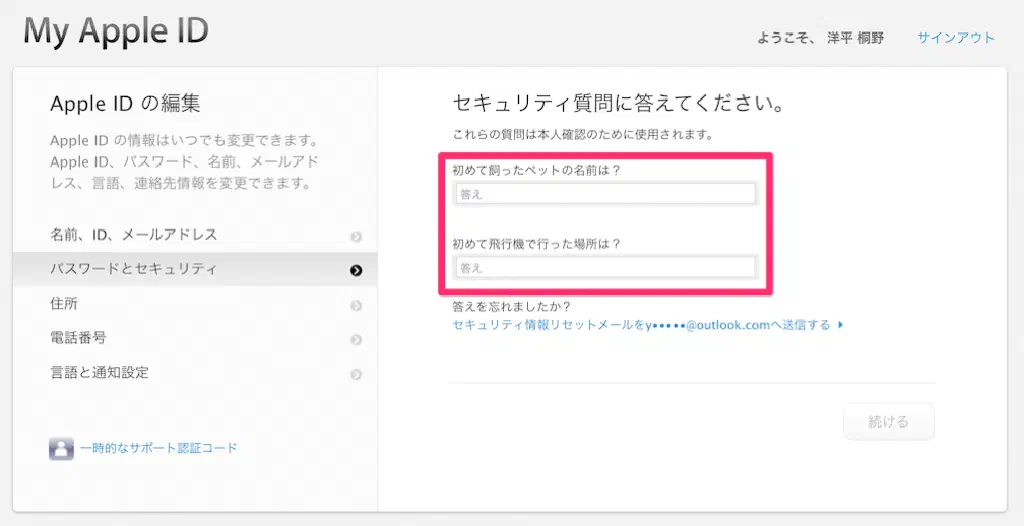
Task: Click the My Apple ID title logo
Action: coord(116,31)
